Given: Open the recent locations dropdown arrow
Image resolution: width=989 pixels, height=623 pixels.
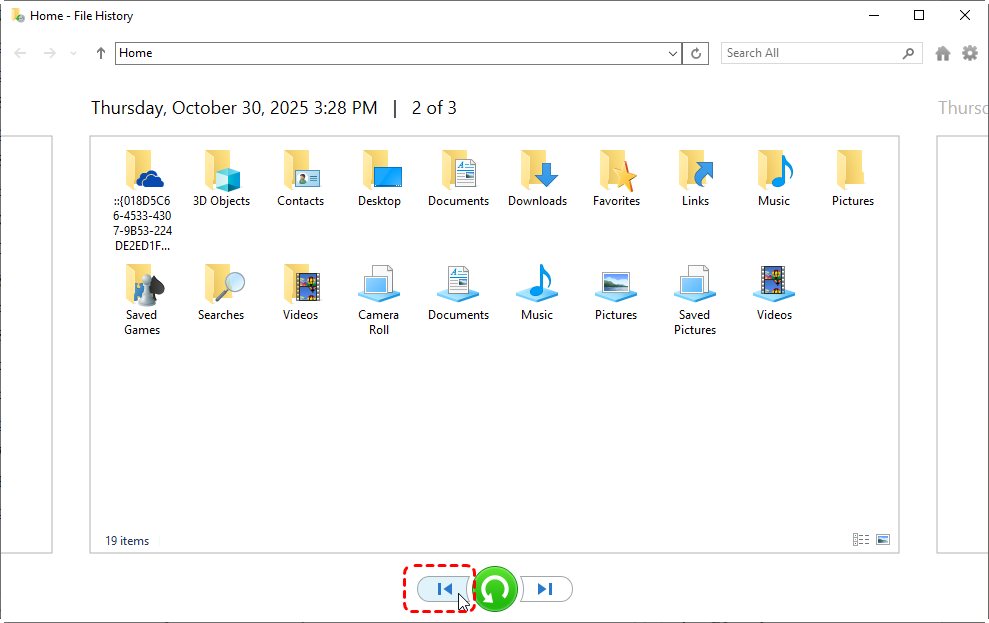Looking at the screenshot, I should [74, 53].
